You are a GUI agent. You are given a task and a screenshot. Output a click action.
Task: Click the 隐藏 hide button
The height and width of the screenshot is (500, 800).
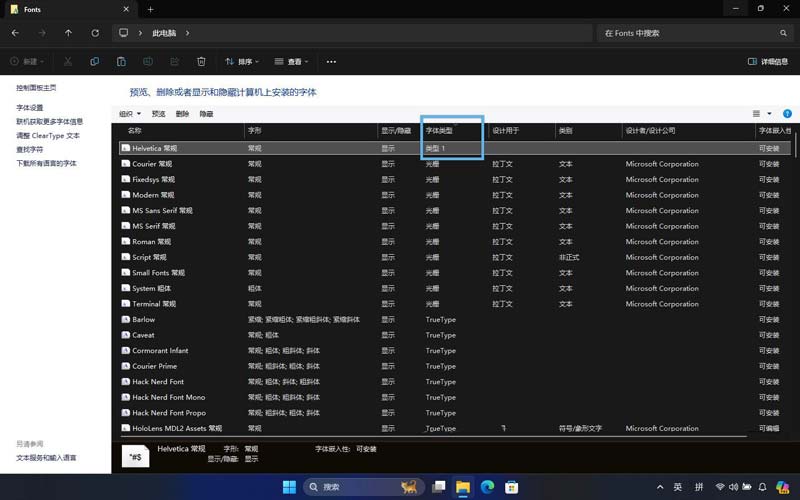click(206, 114)
